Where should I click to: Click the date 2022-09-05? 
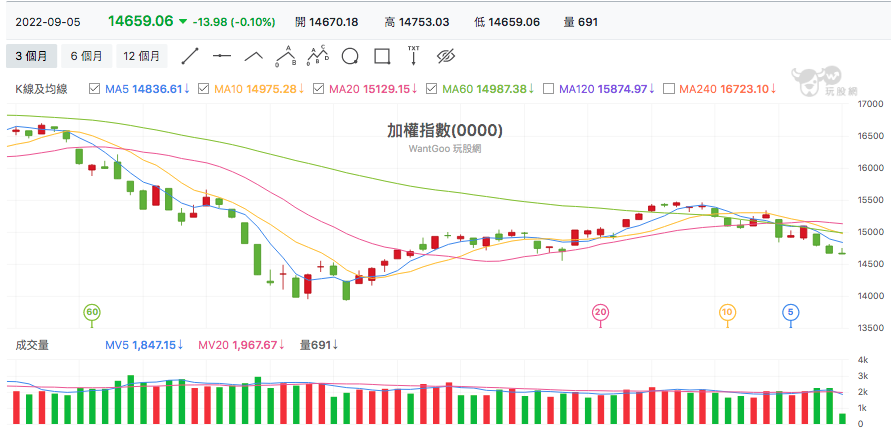click(x=48, y=22)
